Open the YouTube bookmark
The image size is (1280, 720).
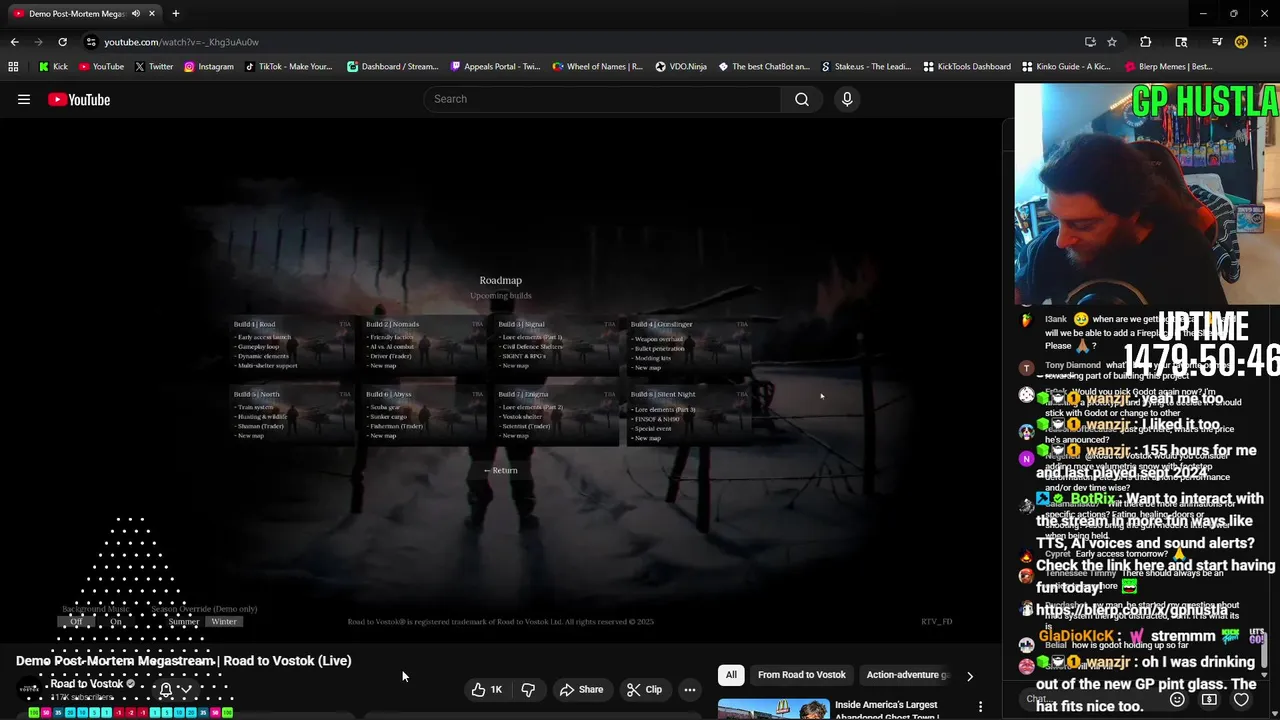point(101,67)
